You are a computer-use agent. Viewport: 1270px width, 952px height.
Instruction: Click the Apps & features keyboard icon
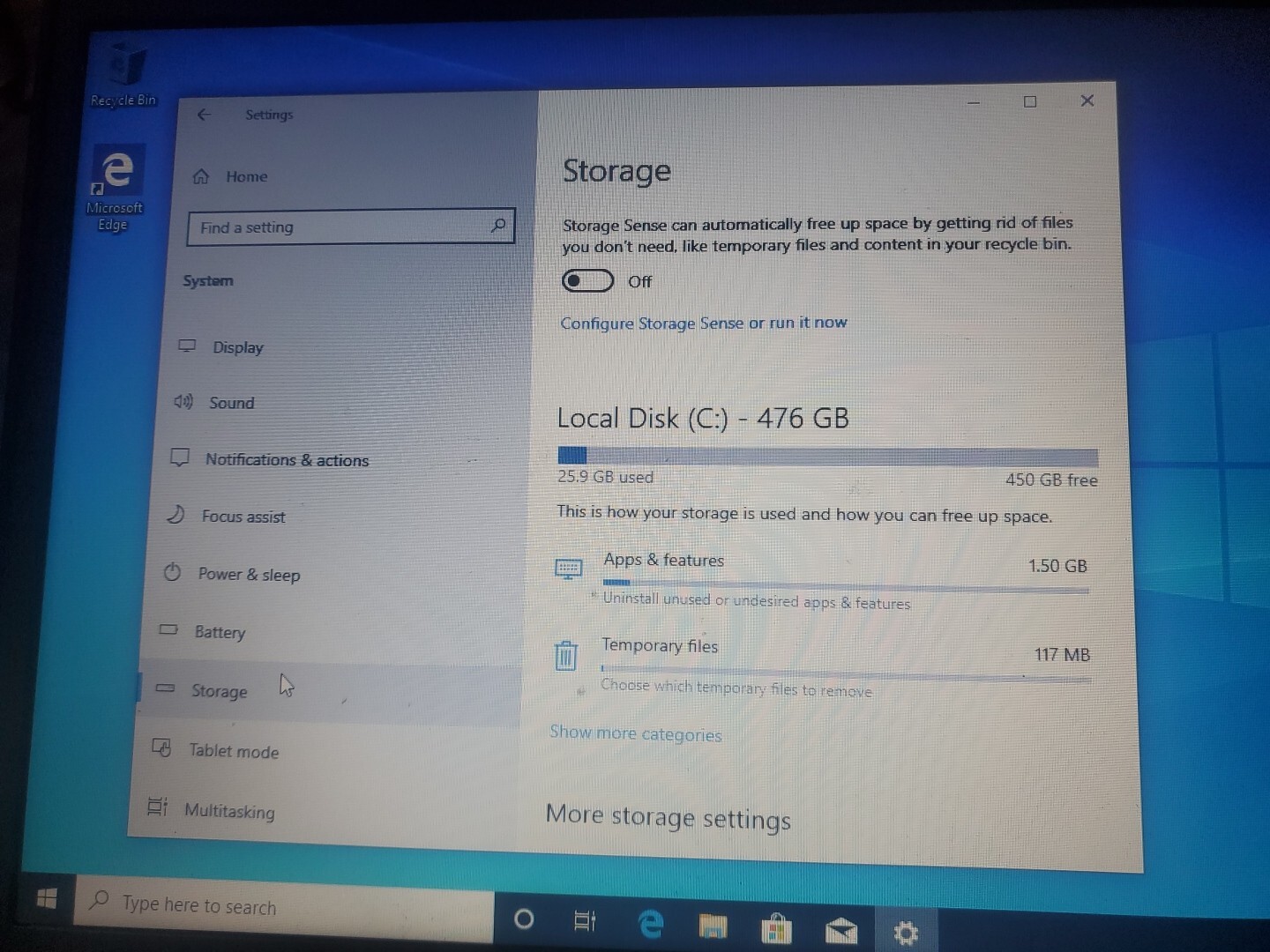point(568,569)
